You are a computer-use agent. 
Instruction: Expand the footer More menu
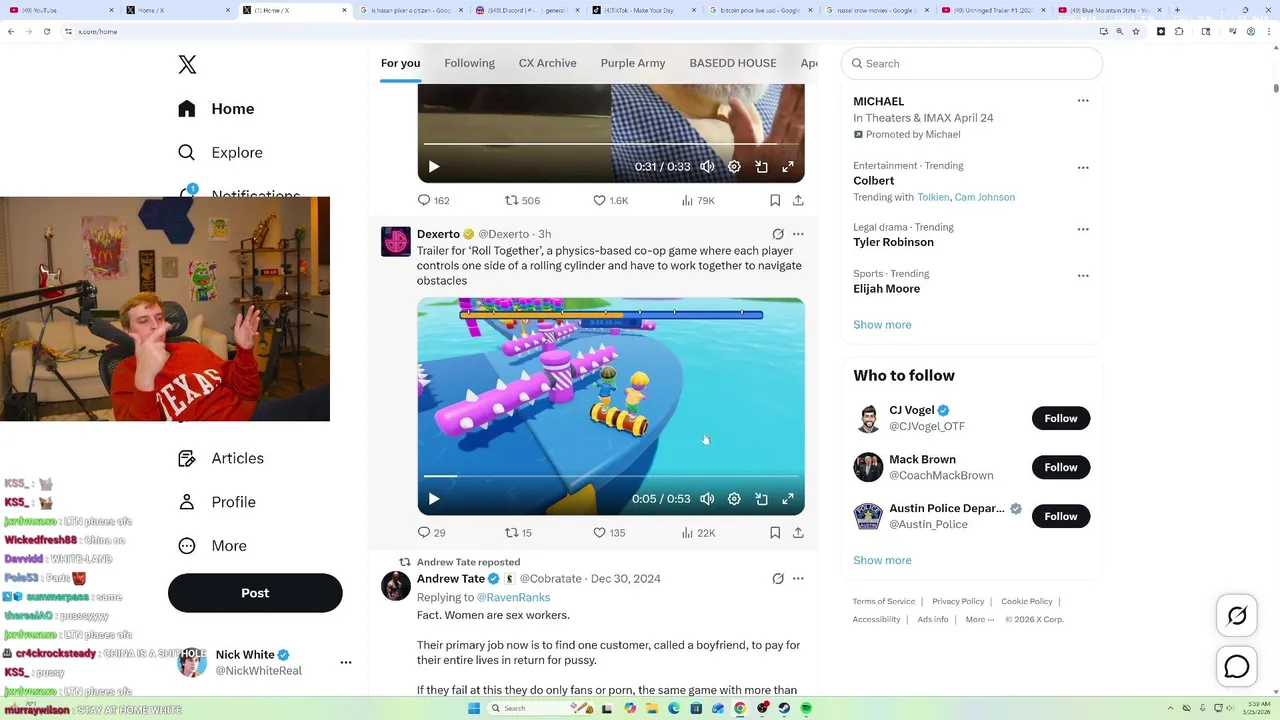click(x=980, y=619)
